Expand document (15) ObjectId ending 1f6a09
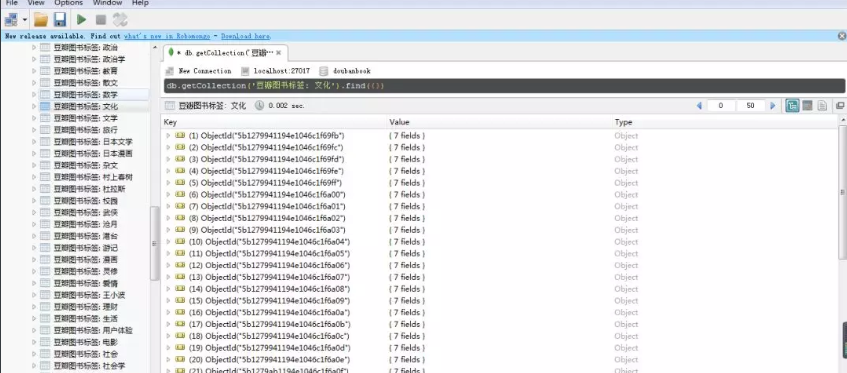847x373 pixels. [x=169, y=301]
